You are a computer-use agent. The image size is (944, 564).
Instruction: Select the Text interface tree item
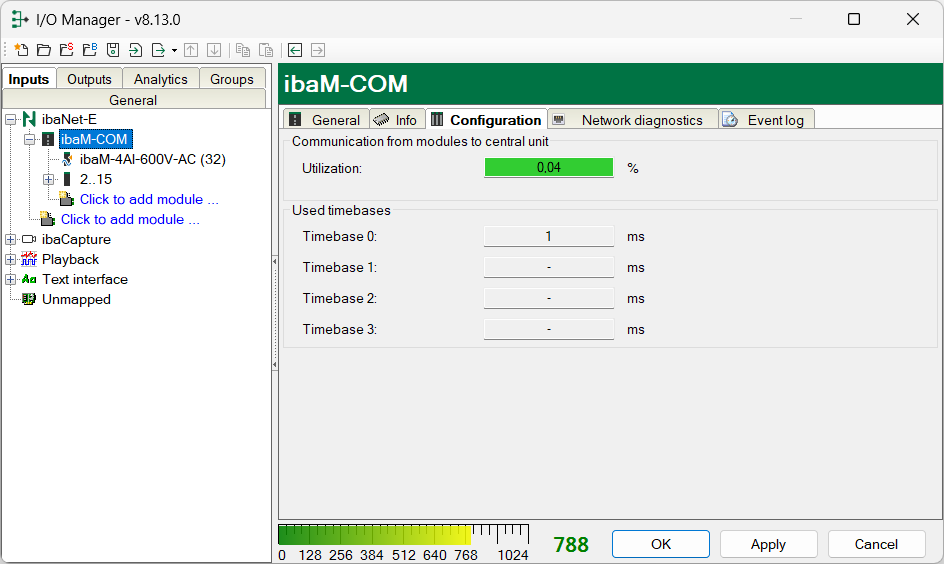[x=85, y=279]
